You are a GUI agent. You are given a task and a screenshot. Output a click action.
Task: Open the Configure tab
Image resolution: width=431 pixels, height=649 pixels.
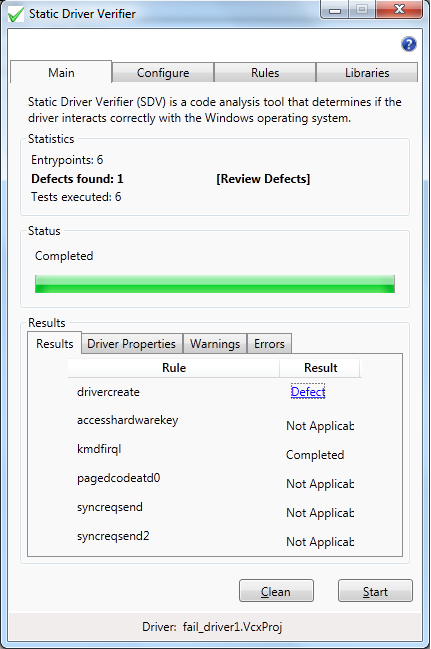(163, 73)
